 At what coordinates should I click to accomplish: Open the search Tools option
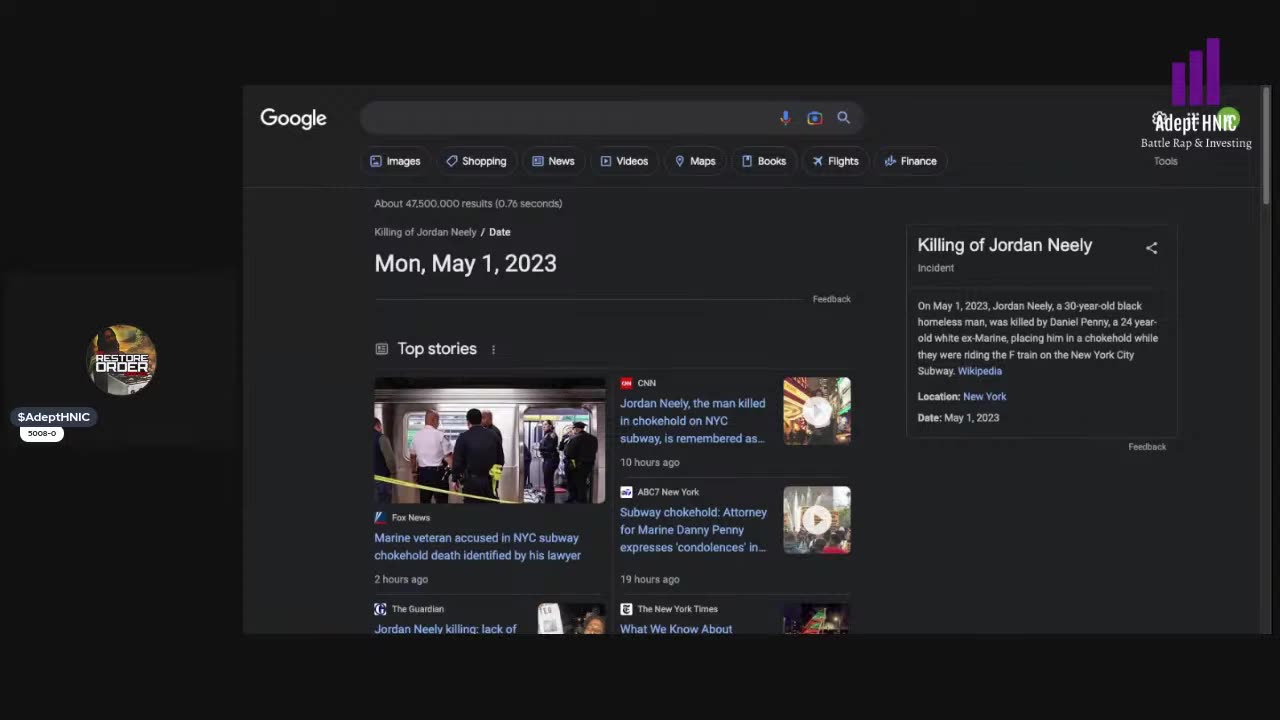[x=1165, y=161]
